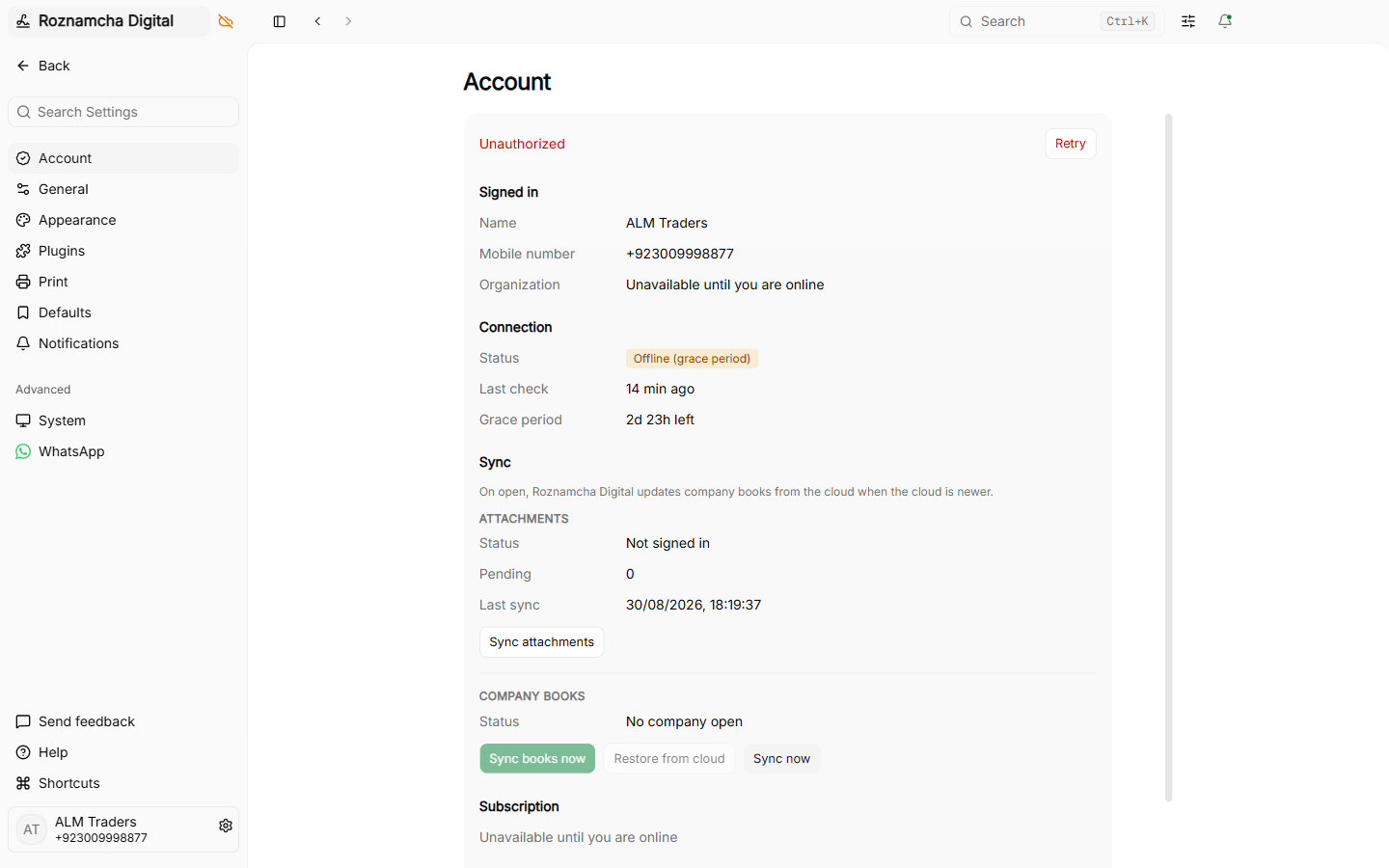Click the red Unauthorized message
The image size is (1389, 868).
[x=522, y=144]
